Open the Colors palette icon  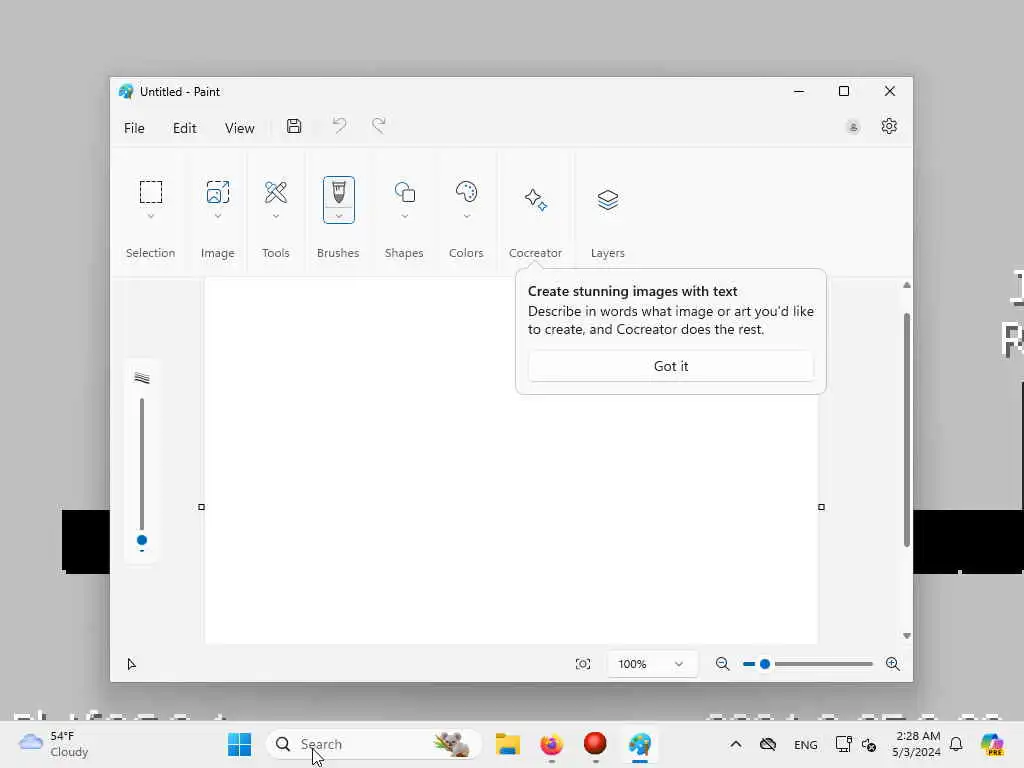click(x=466, y=192)
